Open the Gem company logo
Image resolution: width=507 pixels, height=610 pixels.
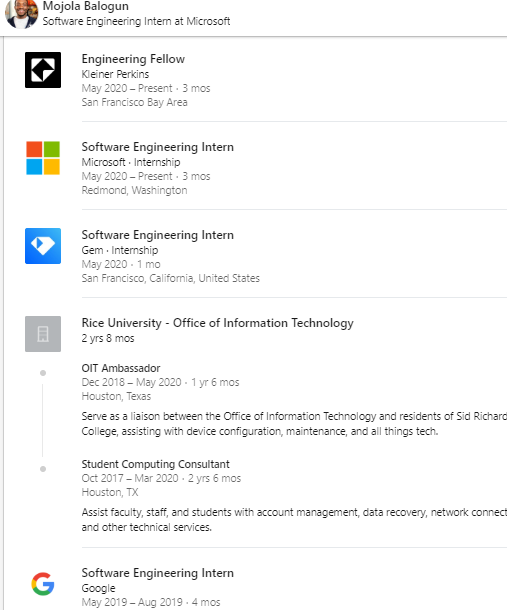click(x=43, y=246)
